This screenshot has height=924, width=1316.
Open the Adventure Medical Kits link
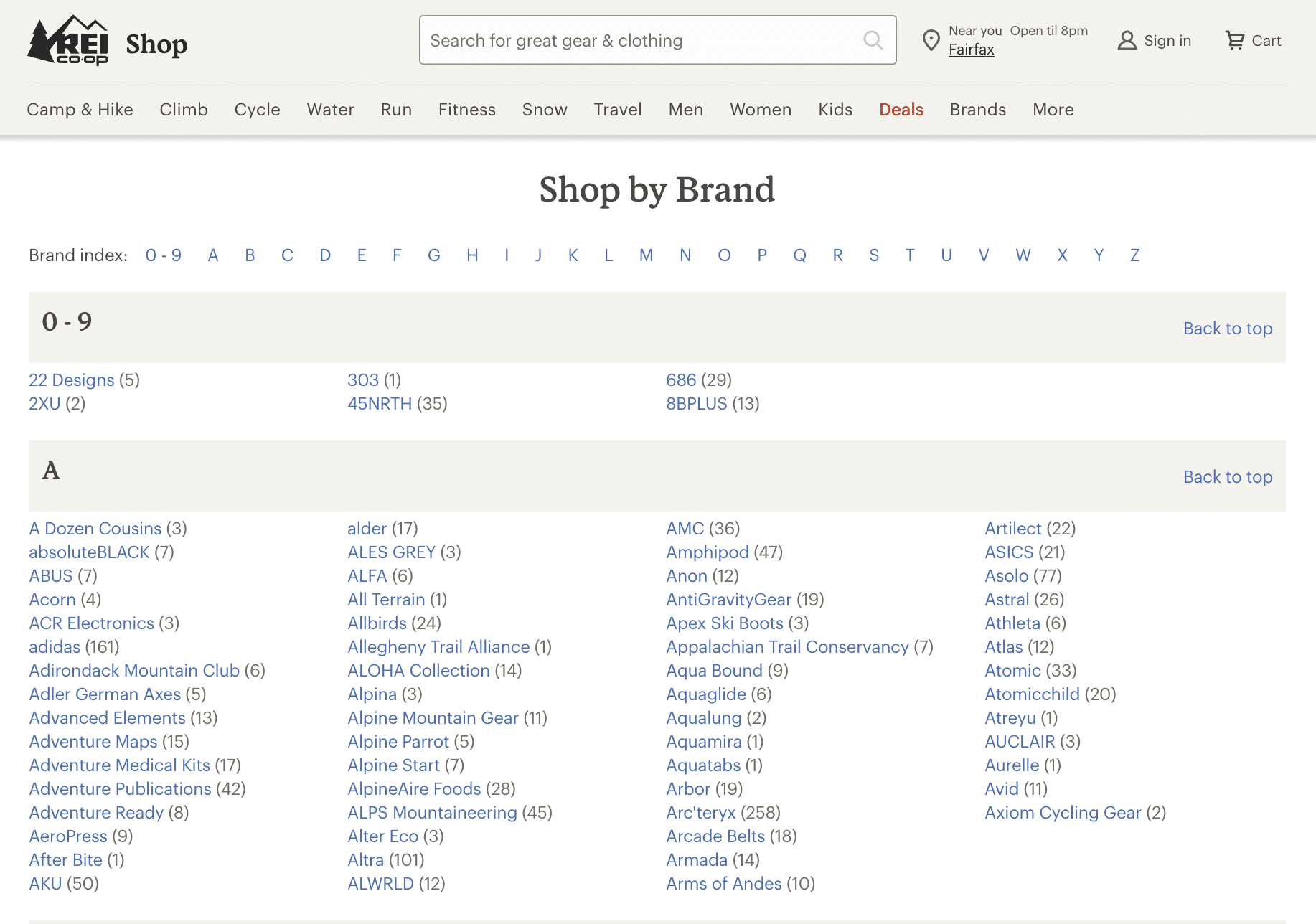(x=120, y=765)
